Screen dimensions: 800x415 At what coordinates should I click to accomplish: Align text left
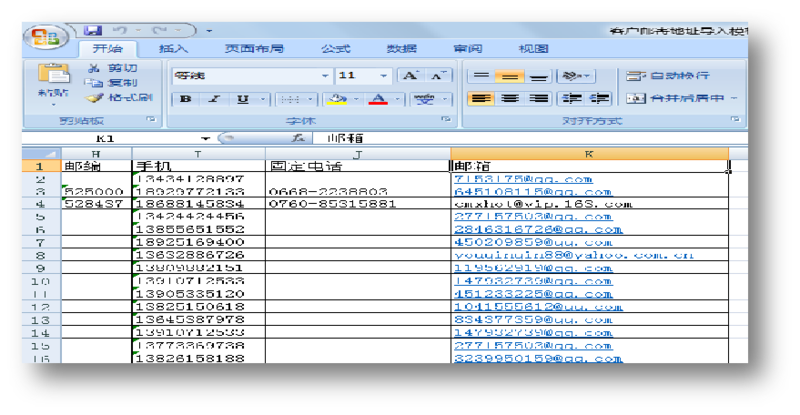[481, 98]
